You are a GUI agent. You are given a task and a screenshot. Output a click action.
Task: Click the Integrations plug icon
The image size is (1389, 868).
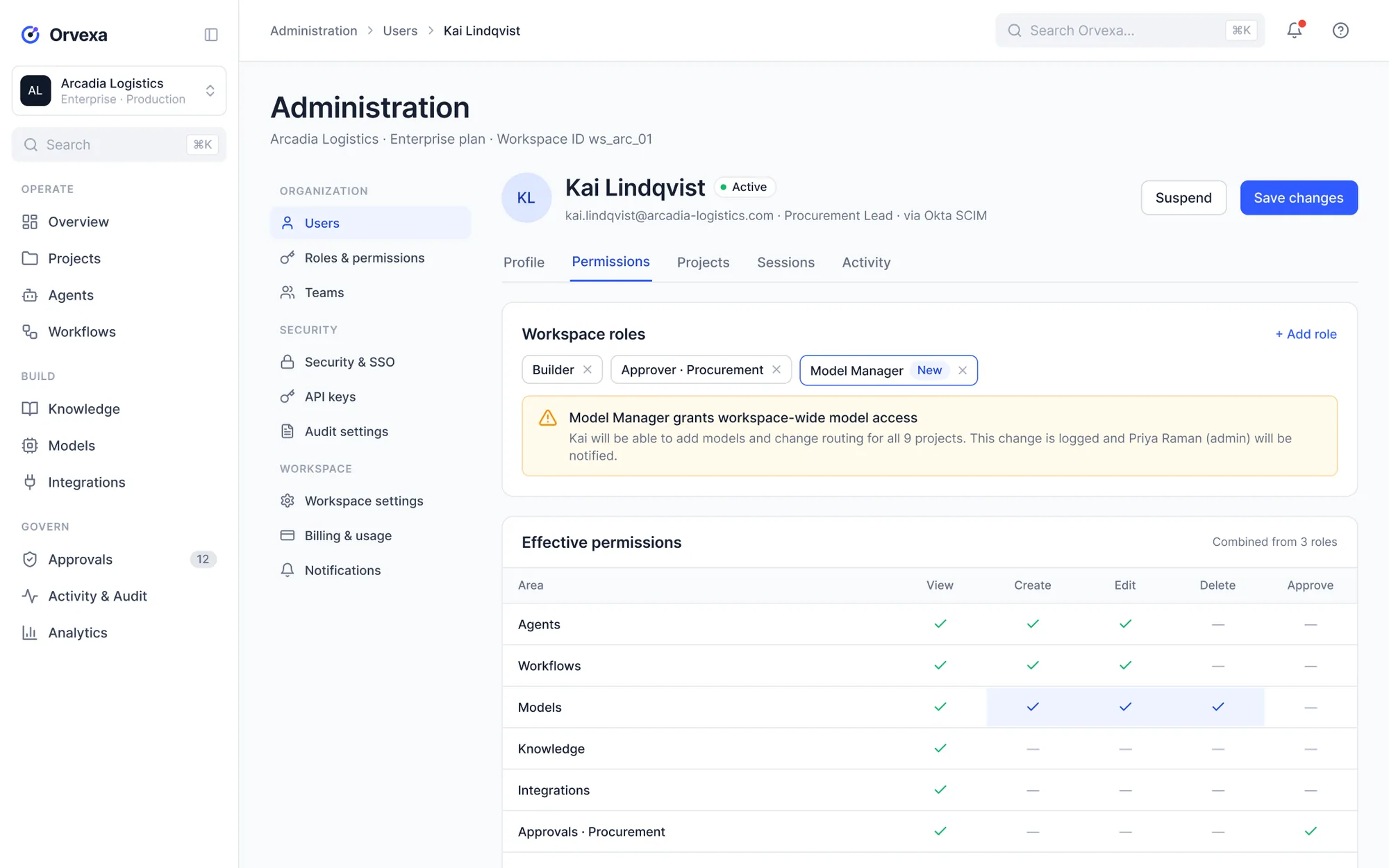[x=30, y=483]
